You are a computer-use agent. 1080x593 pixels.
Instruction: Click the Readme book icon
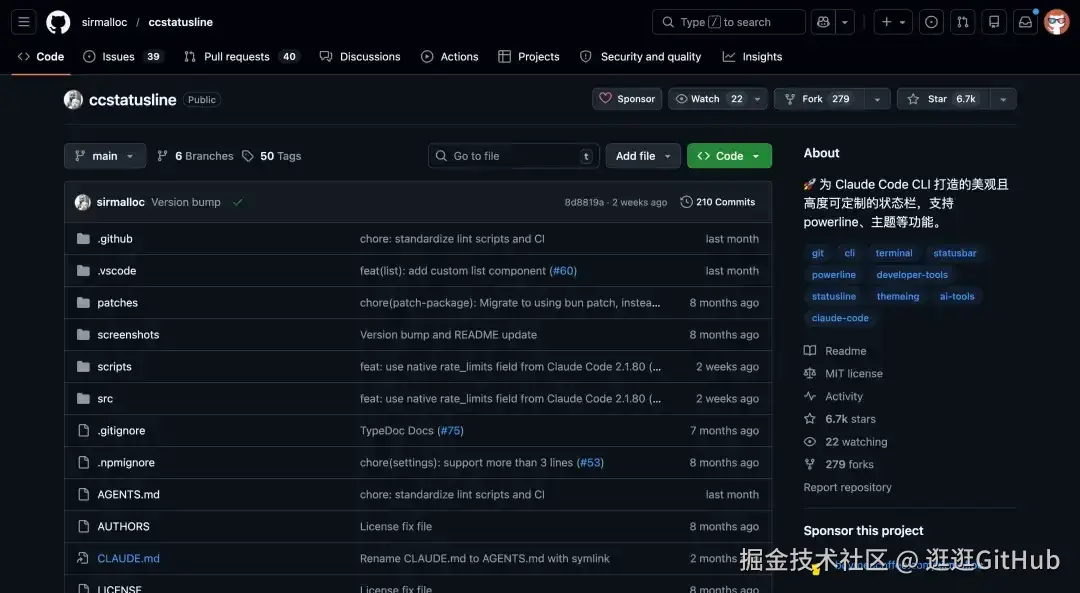(x=810, y=351)
